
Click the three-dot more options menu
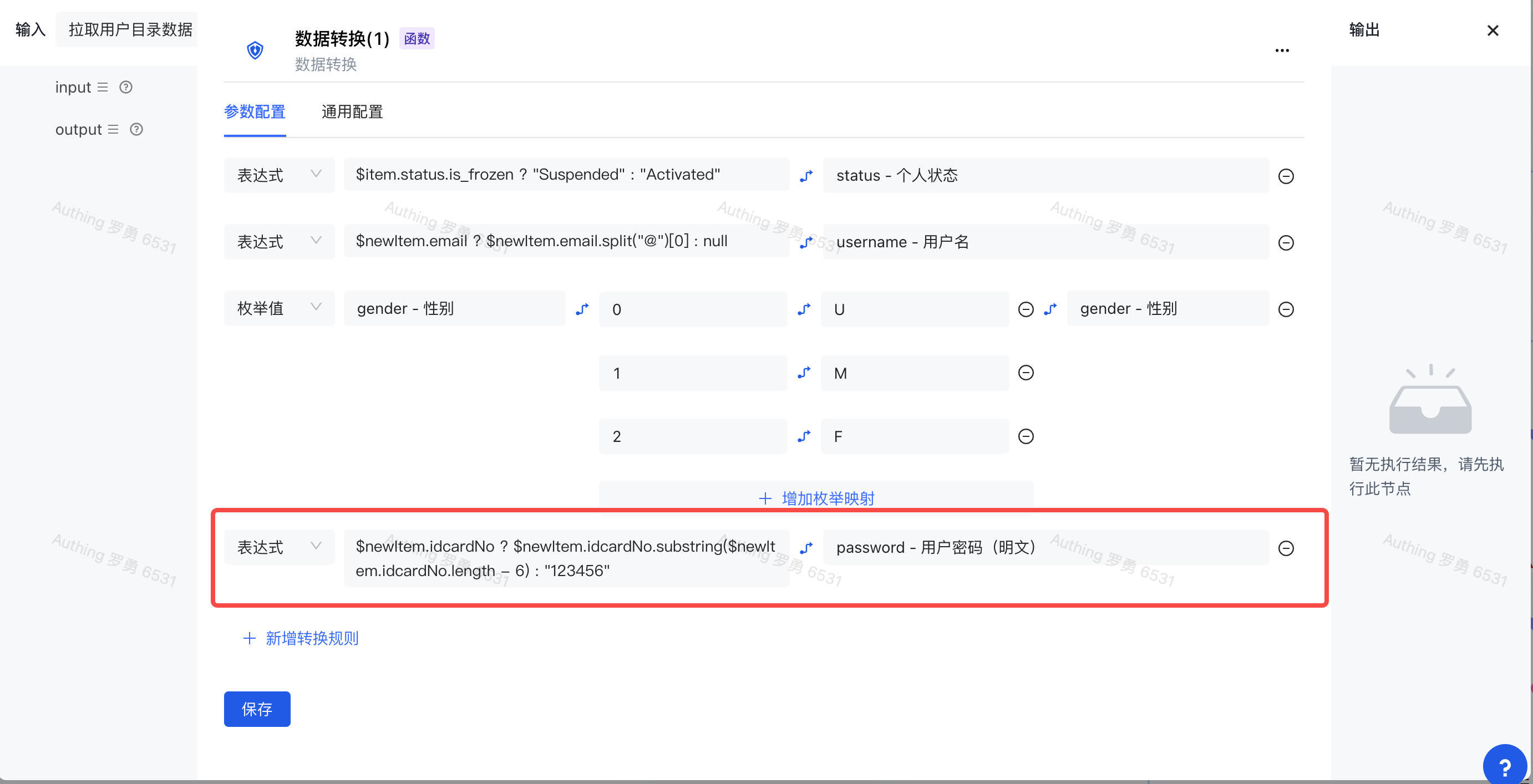point(1281,51)
